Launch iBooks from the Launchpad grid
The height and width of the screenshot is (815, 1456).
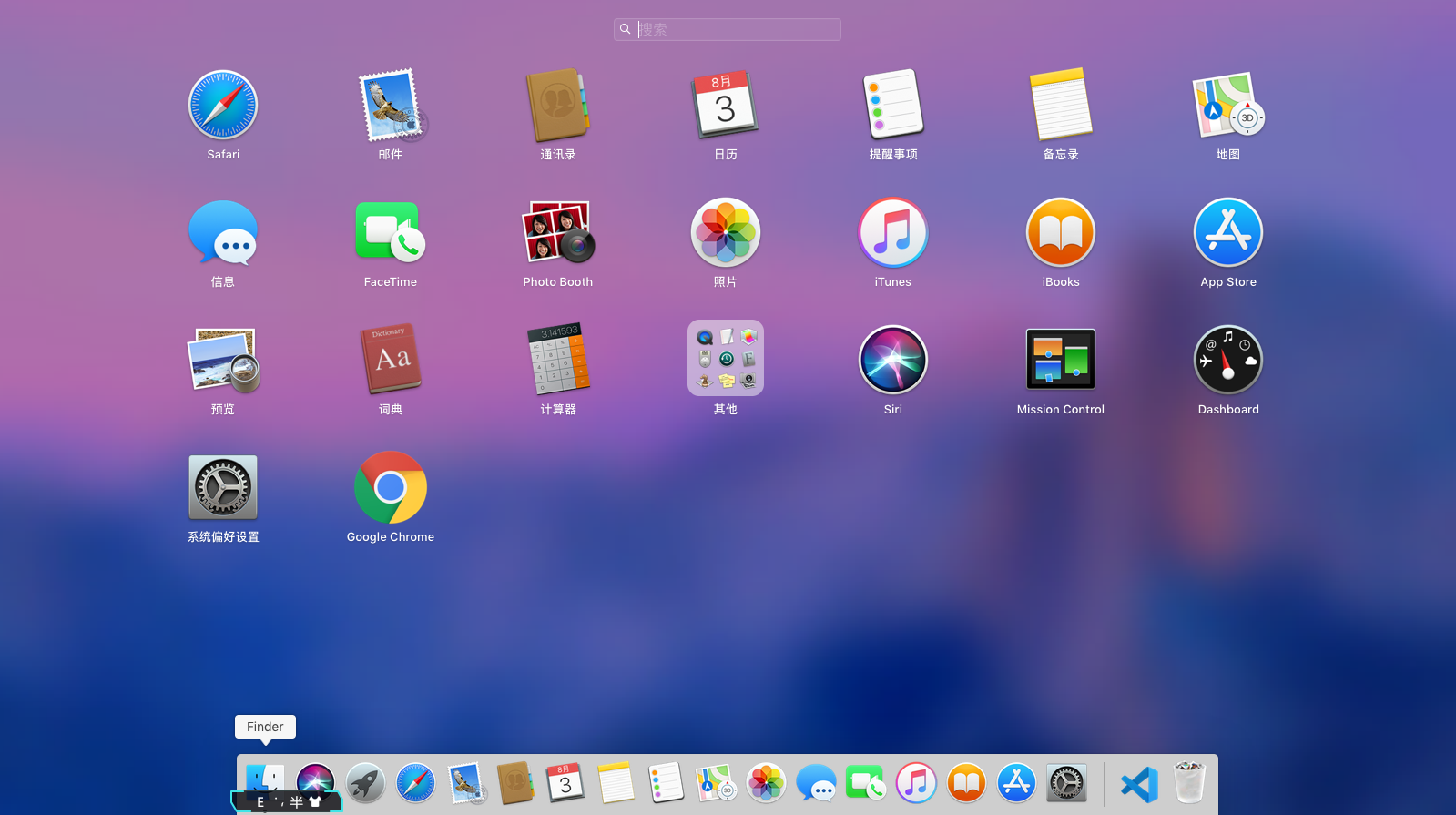pyautogui.click(x=1061, y=232)
